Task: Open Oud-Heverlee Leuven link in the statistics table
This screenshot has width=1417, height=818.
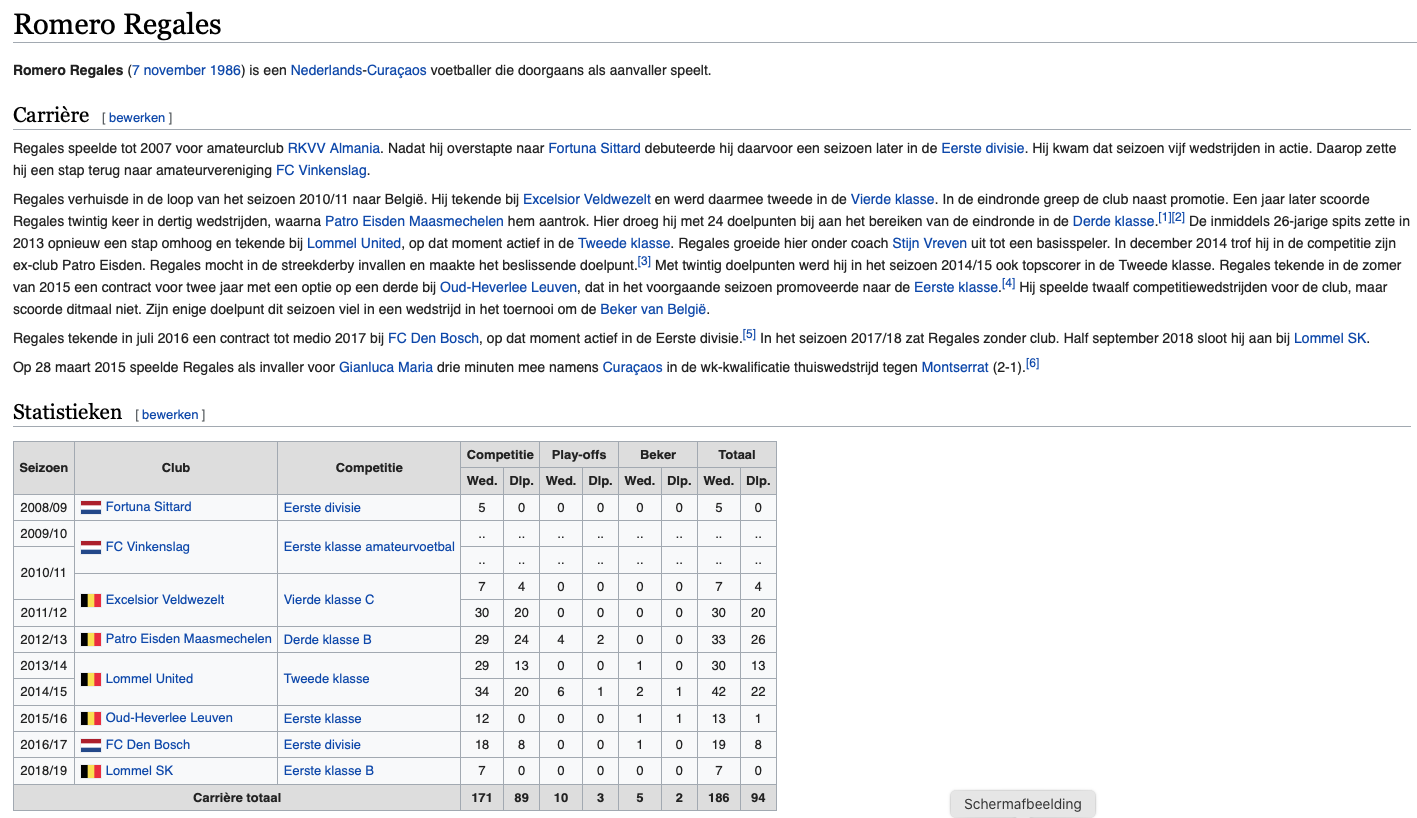Action: 169,718
